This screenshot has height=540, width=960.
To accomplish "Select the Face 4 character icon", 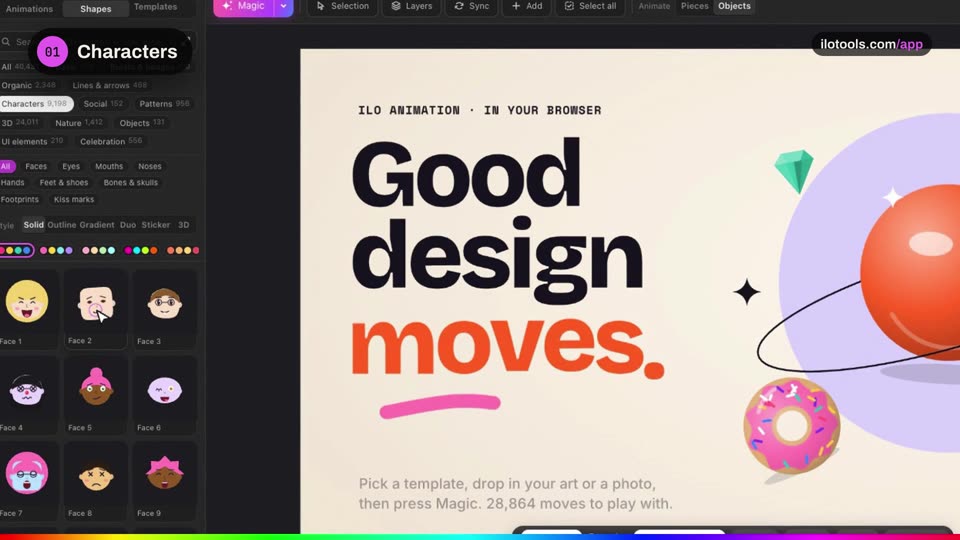I will coord(27,389).
